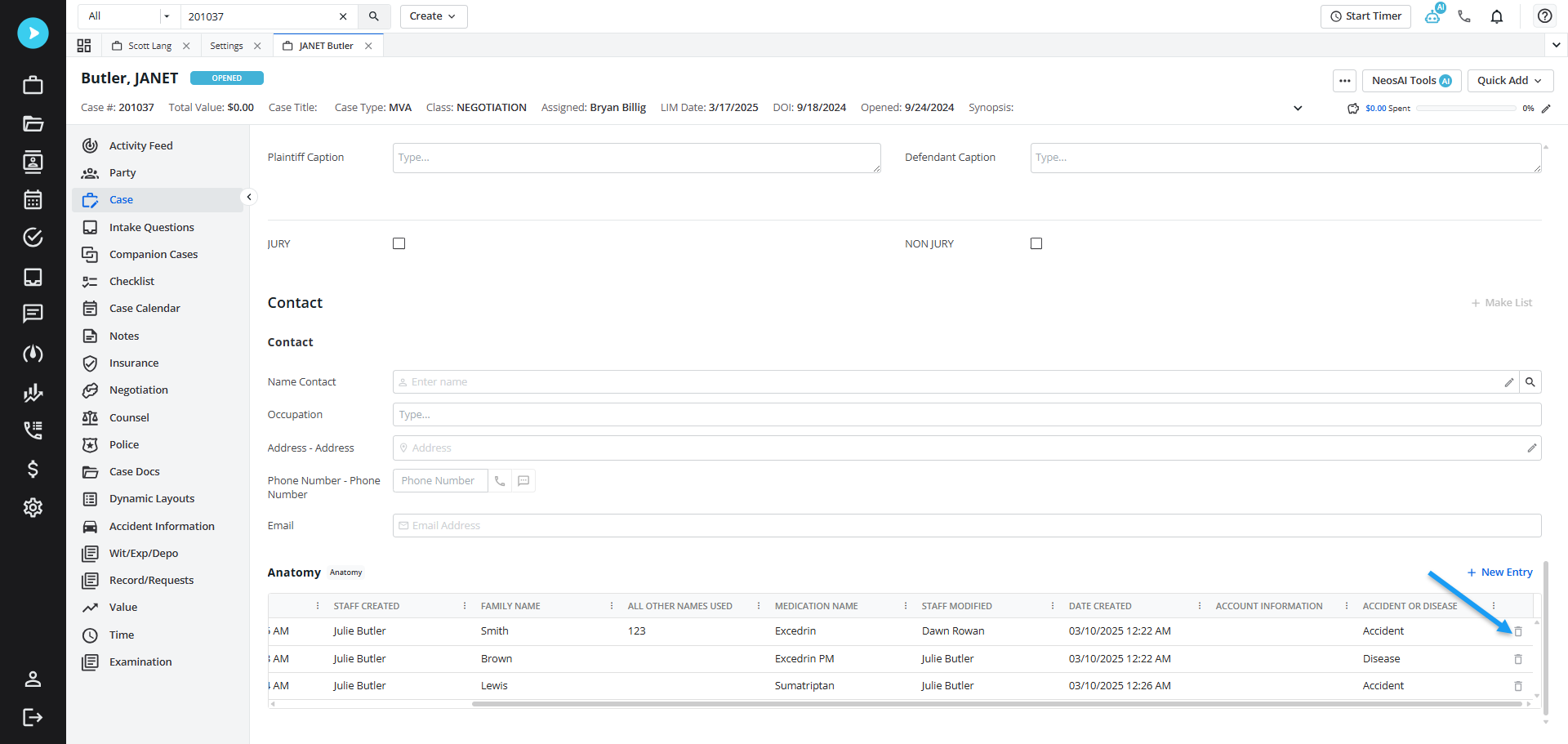The image size is (1568, 744).
Task: Open the help question mark icon
Action: 1544,16
